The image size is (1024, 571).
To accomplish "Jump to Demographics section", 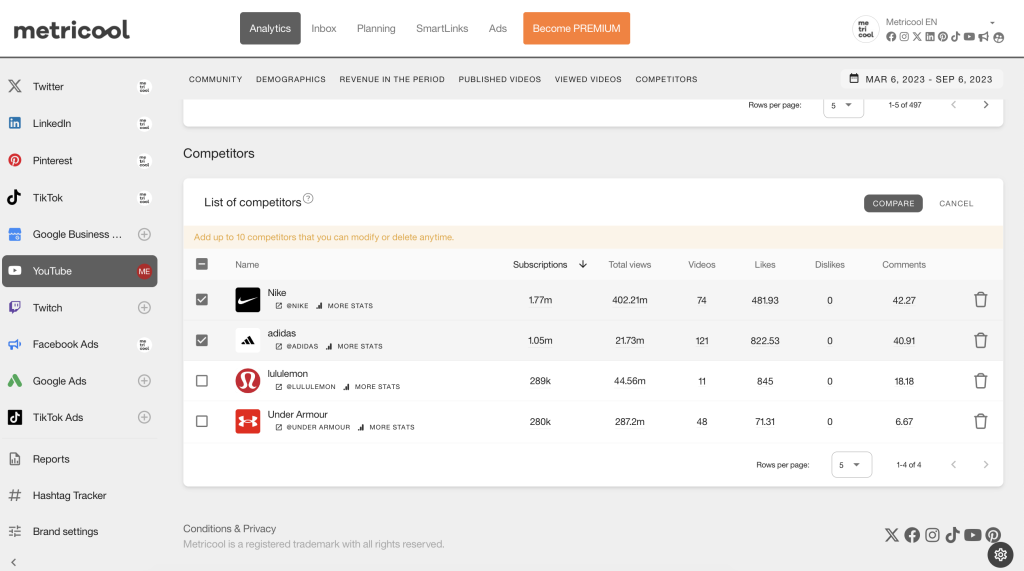I will click(x=291, y=79).
